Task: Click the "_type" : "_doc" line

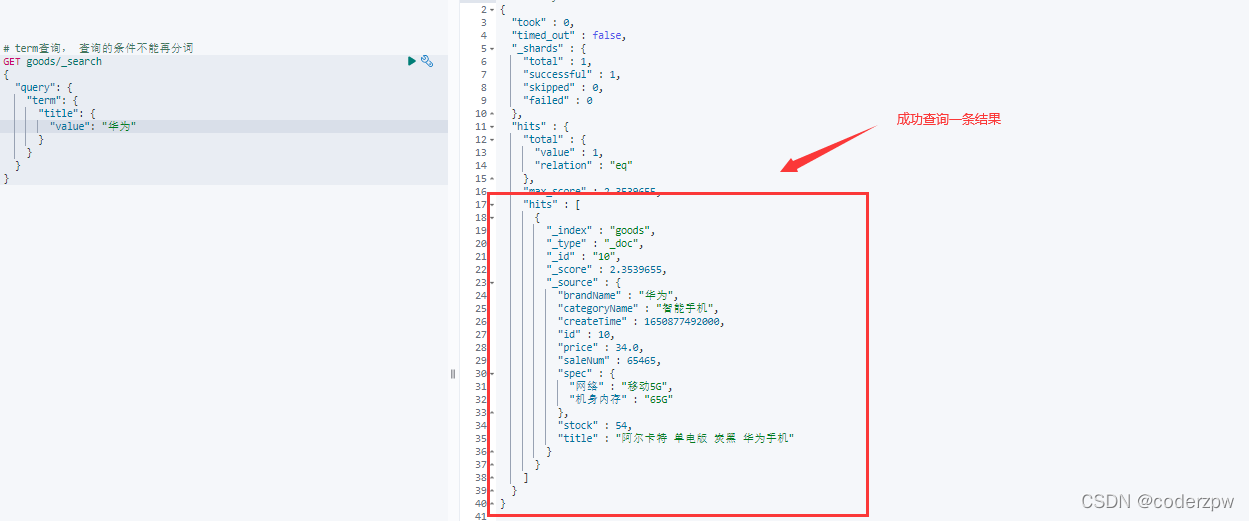Action: click(x=594, y=243)
